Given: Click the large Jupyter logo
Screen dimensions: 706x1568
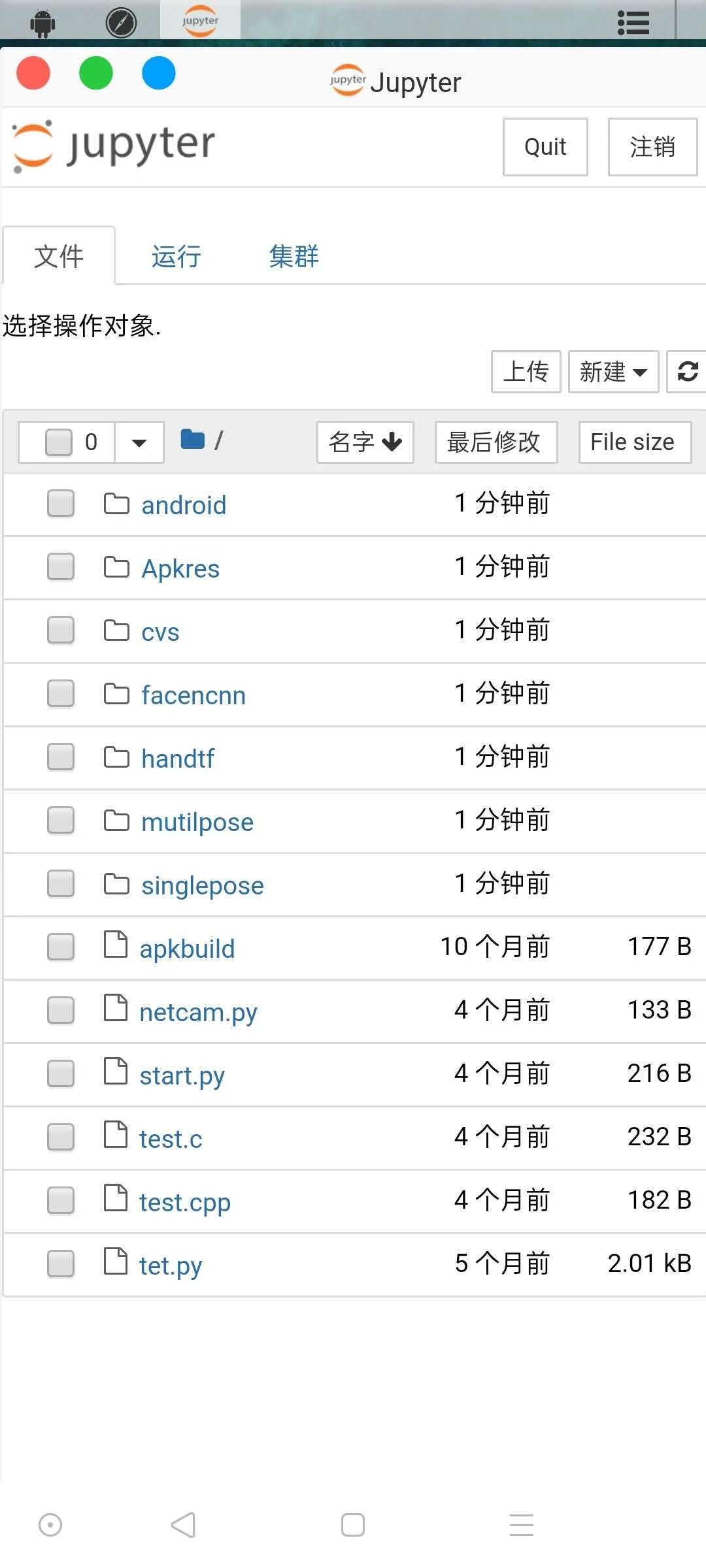Looking at the screenshot, I should (x=114, y=146).
